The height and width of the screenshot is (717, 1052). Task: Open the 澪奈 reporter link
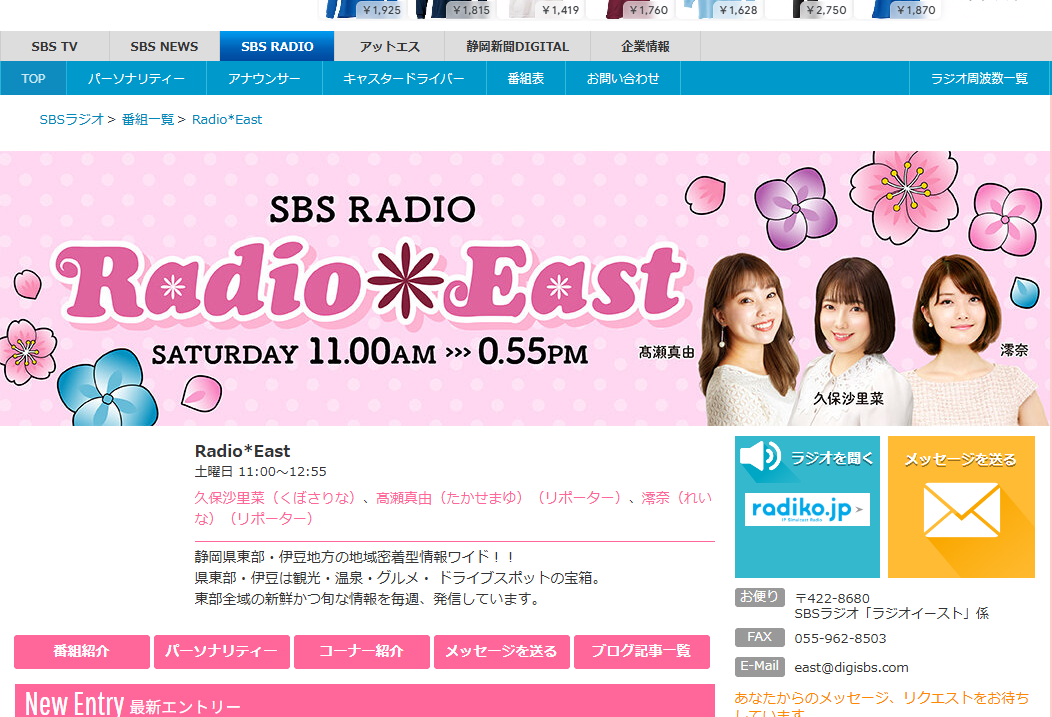tap(676, 498)
